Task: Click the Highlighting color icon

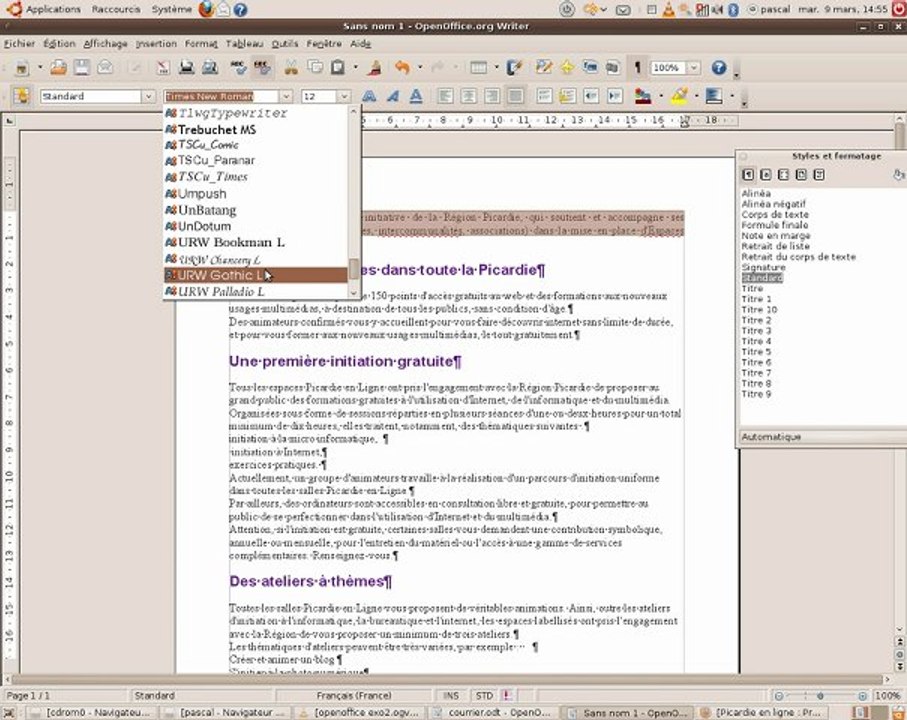Action: point(679,96)
